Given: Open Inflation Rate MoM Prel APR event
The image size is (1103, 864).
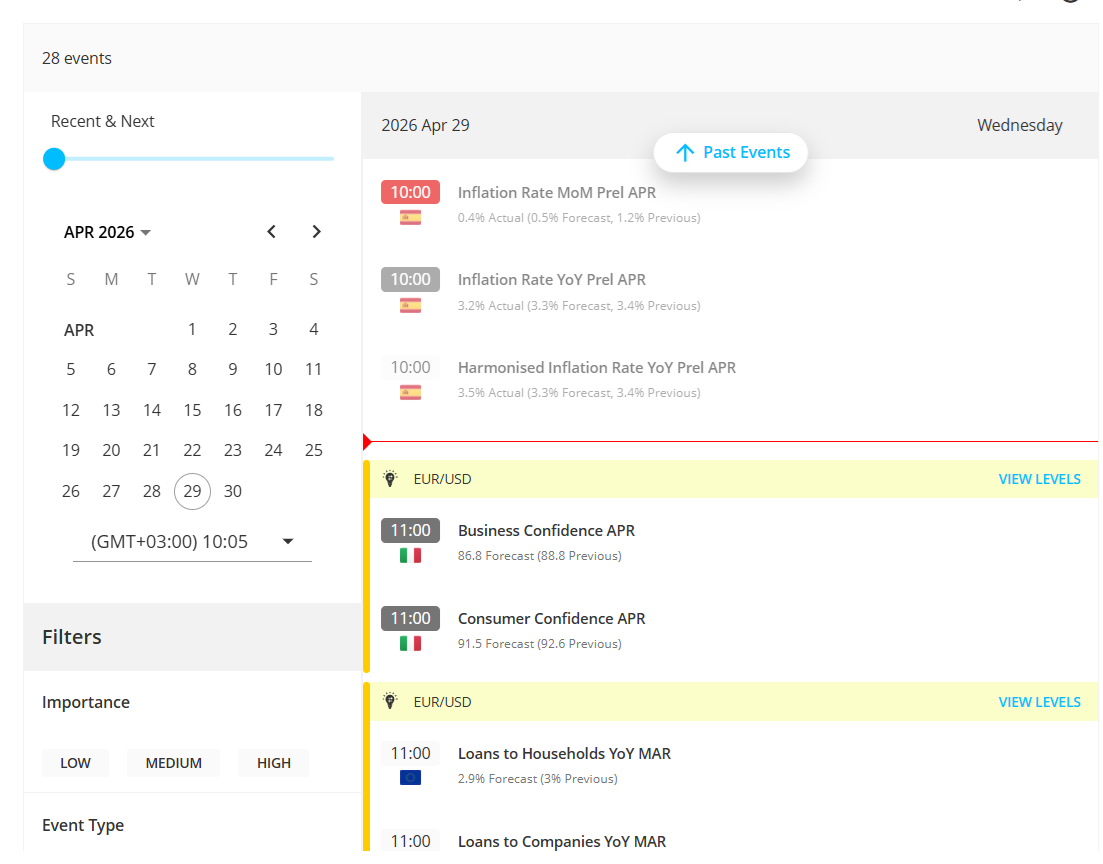Looking at the screenshot, I should [x=556, y=193].
